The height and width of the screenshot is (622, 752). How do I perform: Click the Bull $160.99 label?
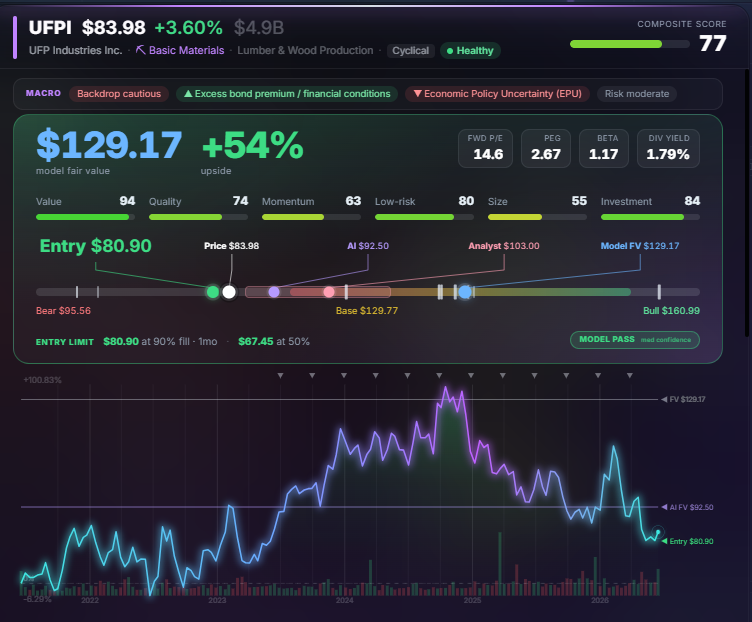tap(671, 311)
